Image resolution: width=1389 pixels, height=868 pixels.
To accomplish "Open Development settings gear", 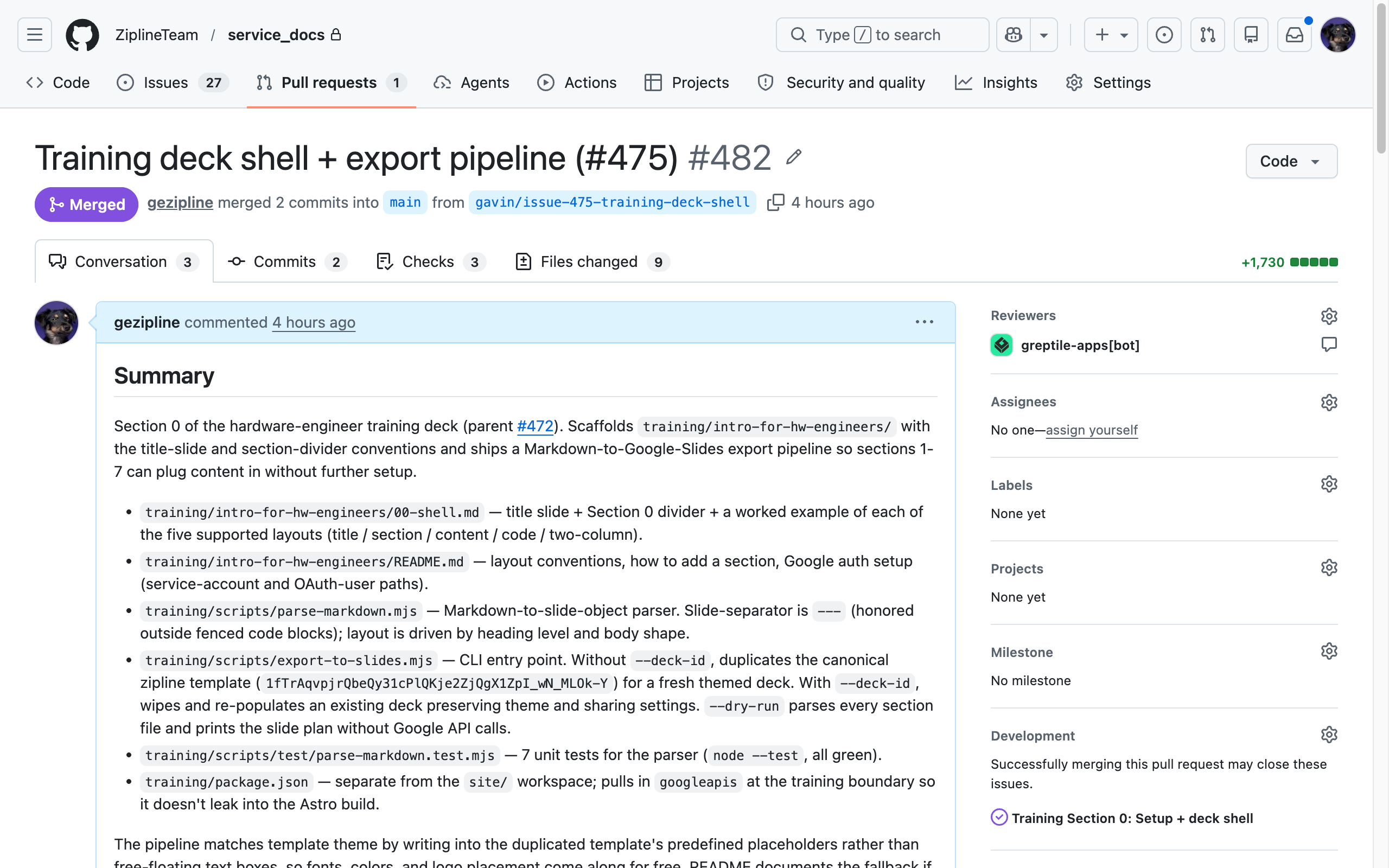I will coord(1329,735).
